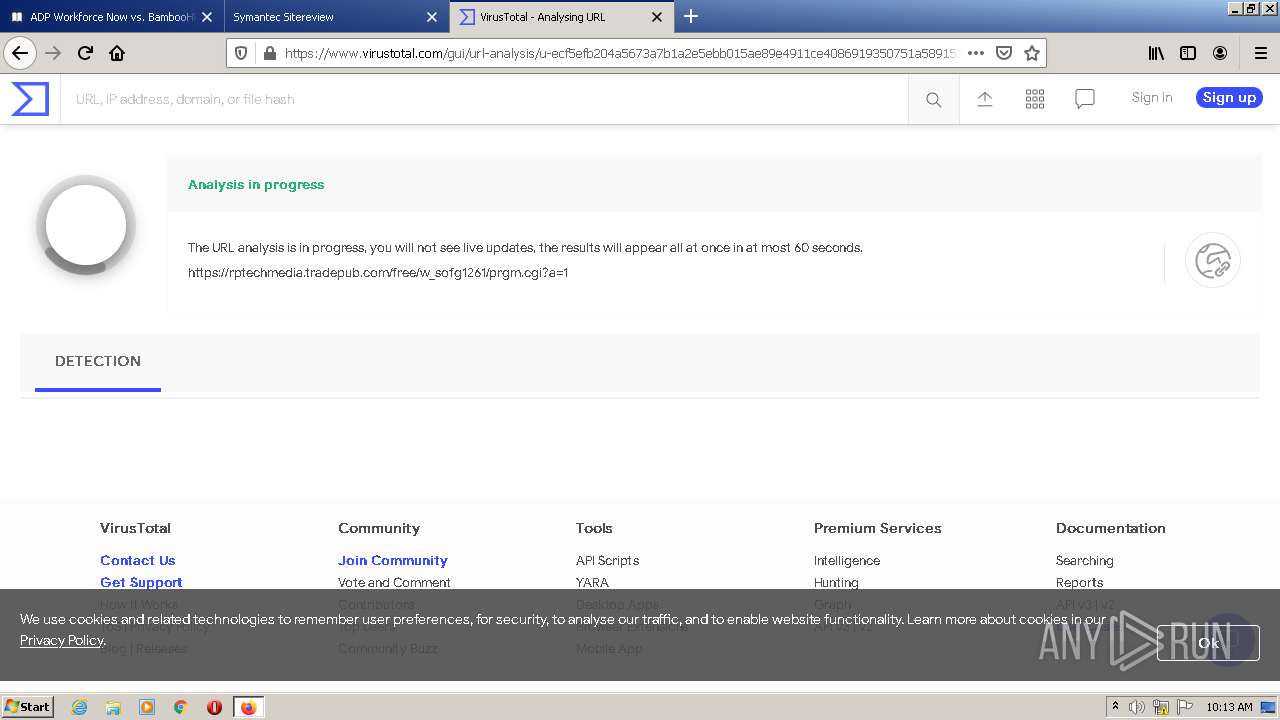The width and height of the screenshot is (1280, 720).
Task: Open the Firefox account icon
Action: (x=1220, y=53)
